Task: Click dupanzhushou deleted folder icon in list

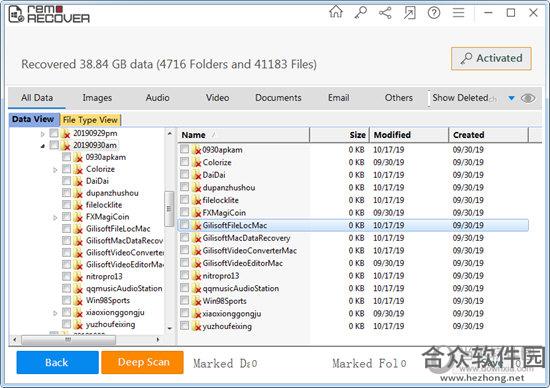Action: tap(196, 187)
